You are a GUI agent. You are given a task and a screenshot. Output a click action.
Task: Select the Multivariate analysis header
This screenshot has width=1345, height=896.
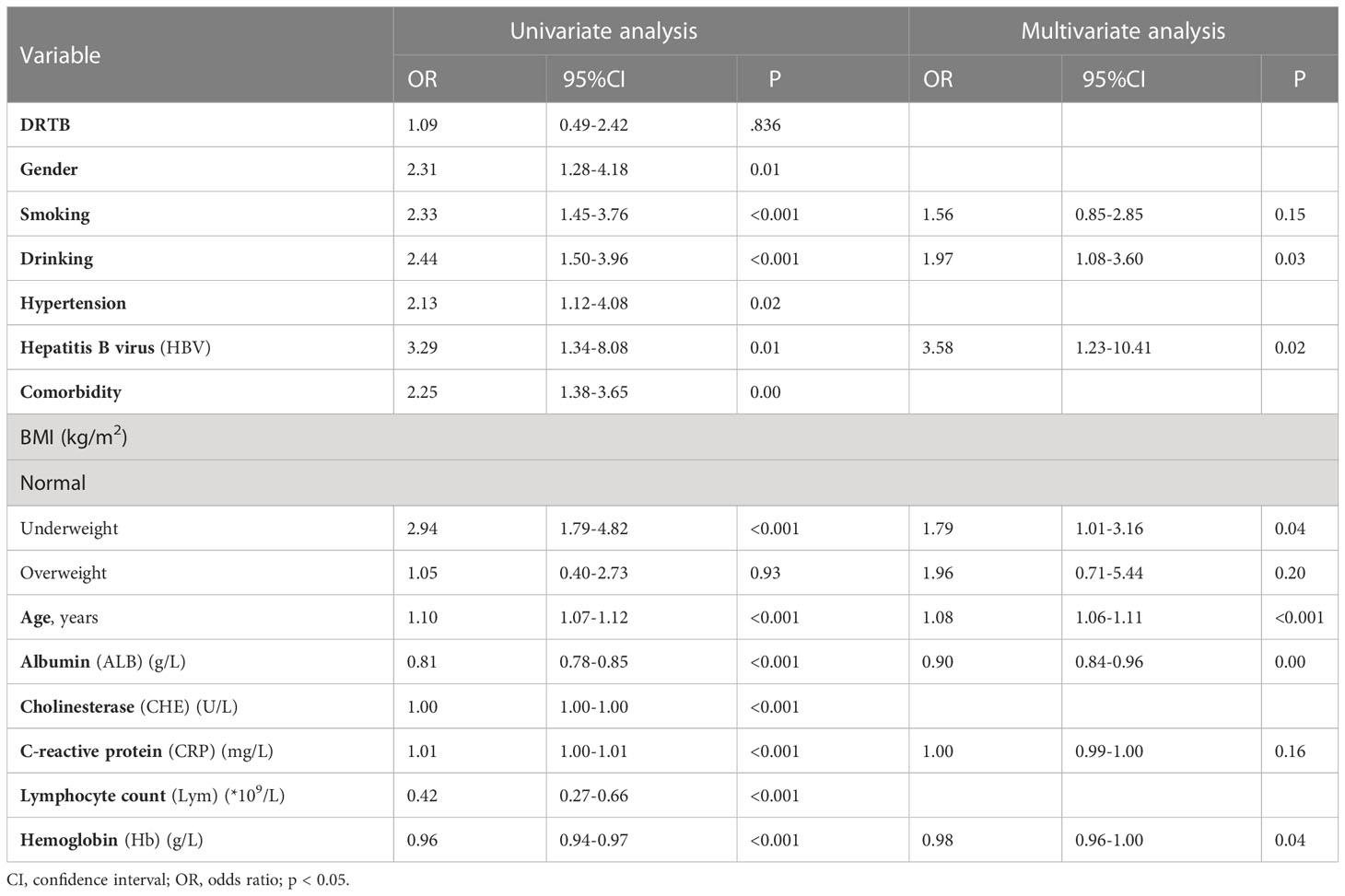click(1122, 31)
